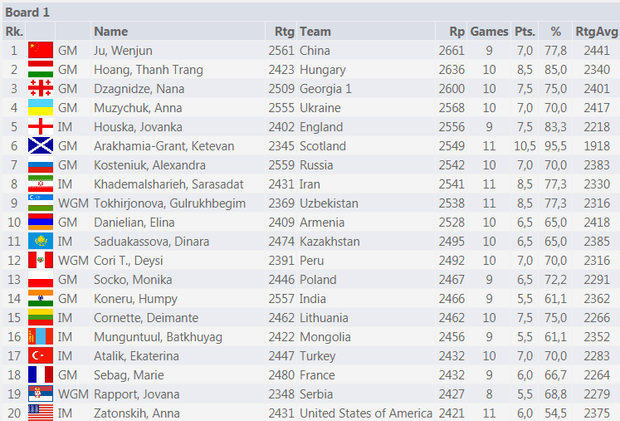The width and height of the screenshot is (620, 421).
Task: Sort table by Rtg column header
Action: click(282, 32)
